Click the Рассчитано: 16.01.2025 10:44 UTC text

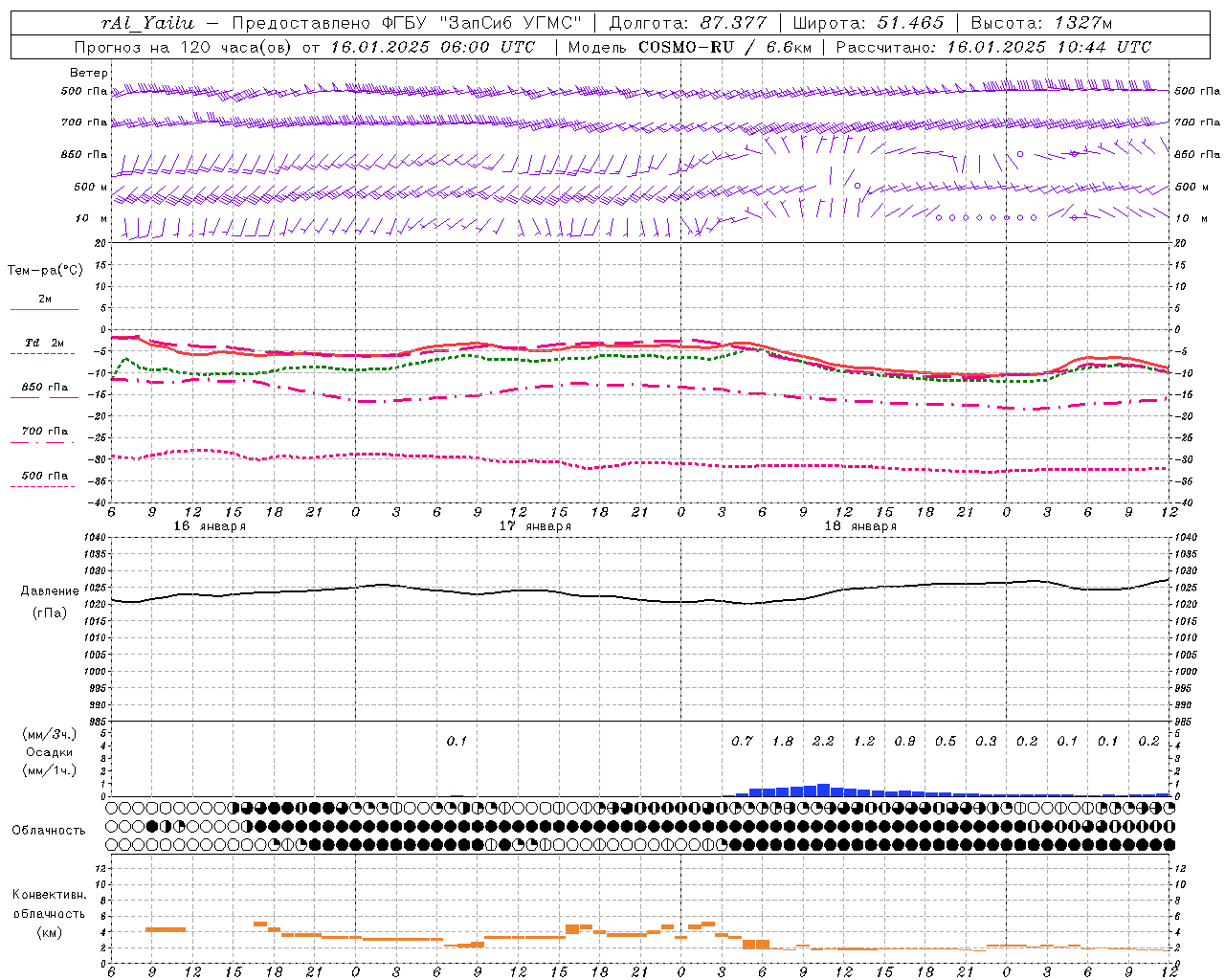993,47
